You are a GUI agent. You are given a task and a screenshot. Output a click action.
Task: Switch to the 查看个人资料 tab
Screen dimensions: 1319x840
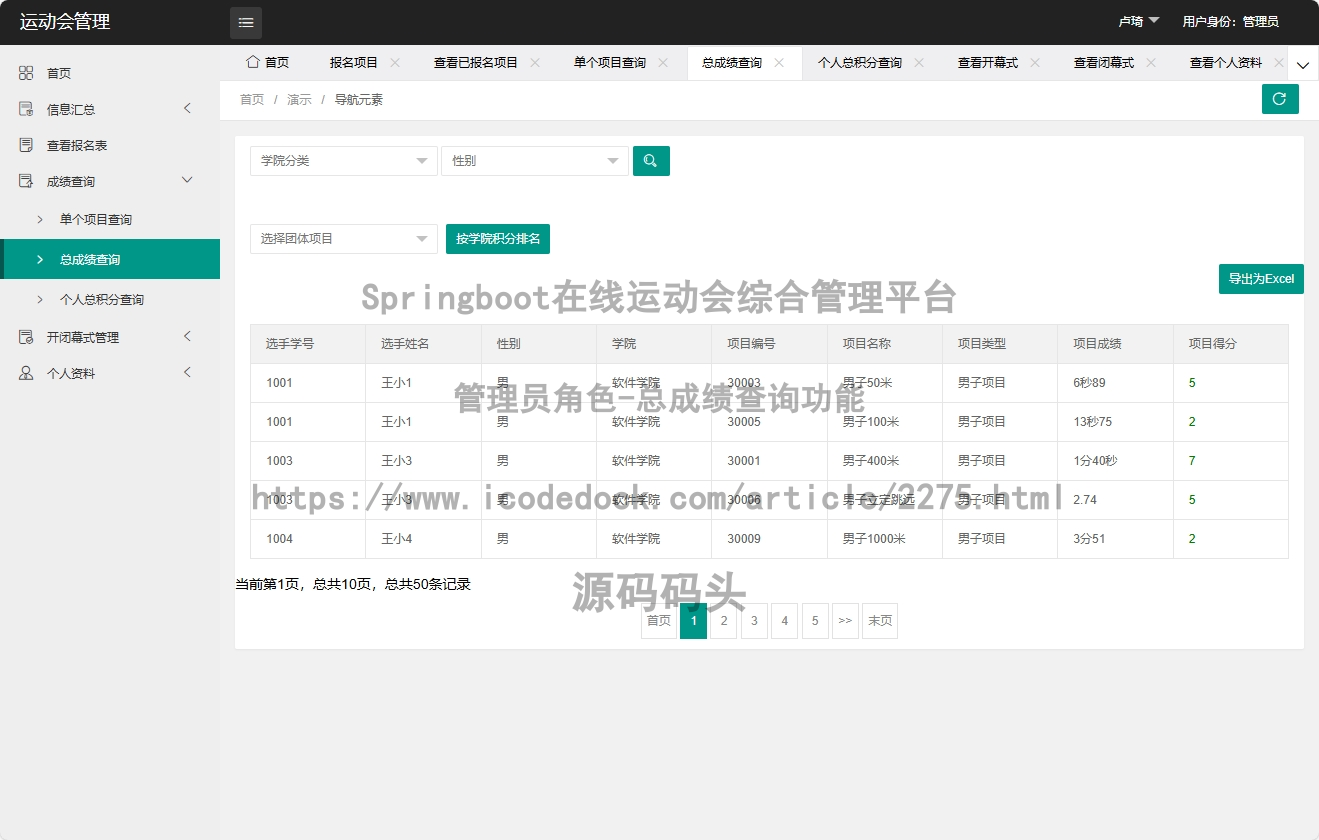[1226, 62]
